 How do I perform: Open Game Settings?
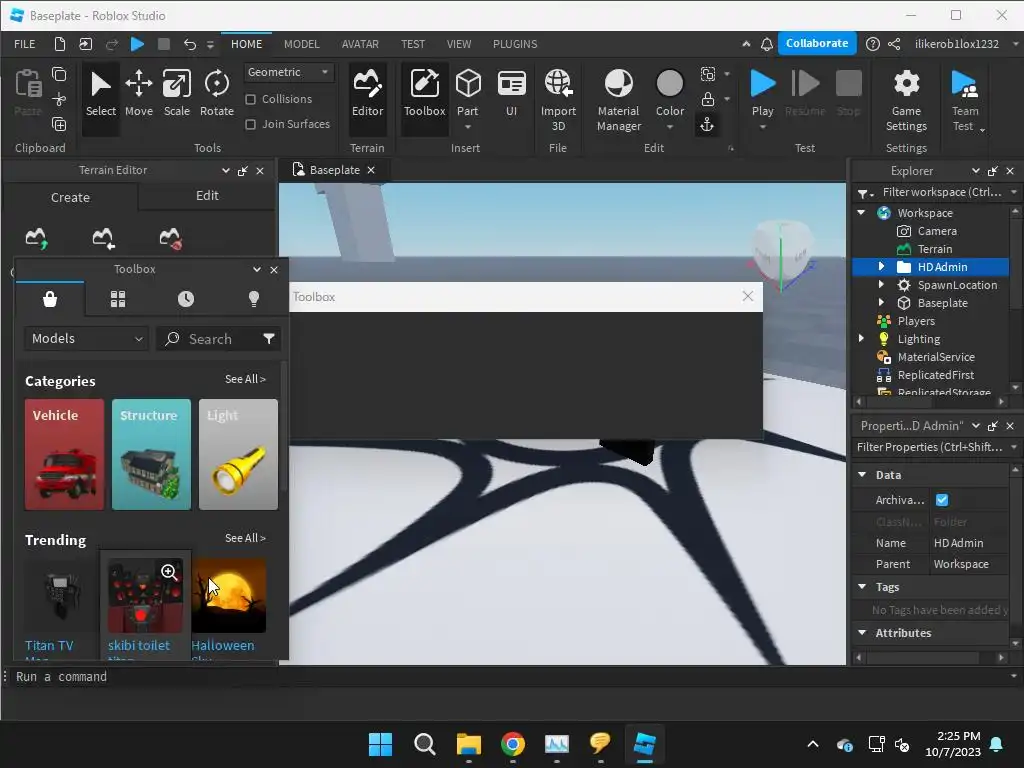[906, 101]
